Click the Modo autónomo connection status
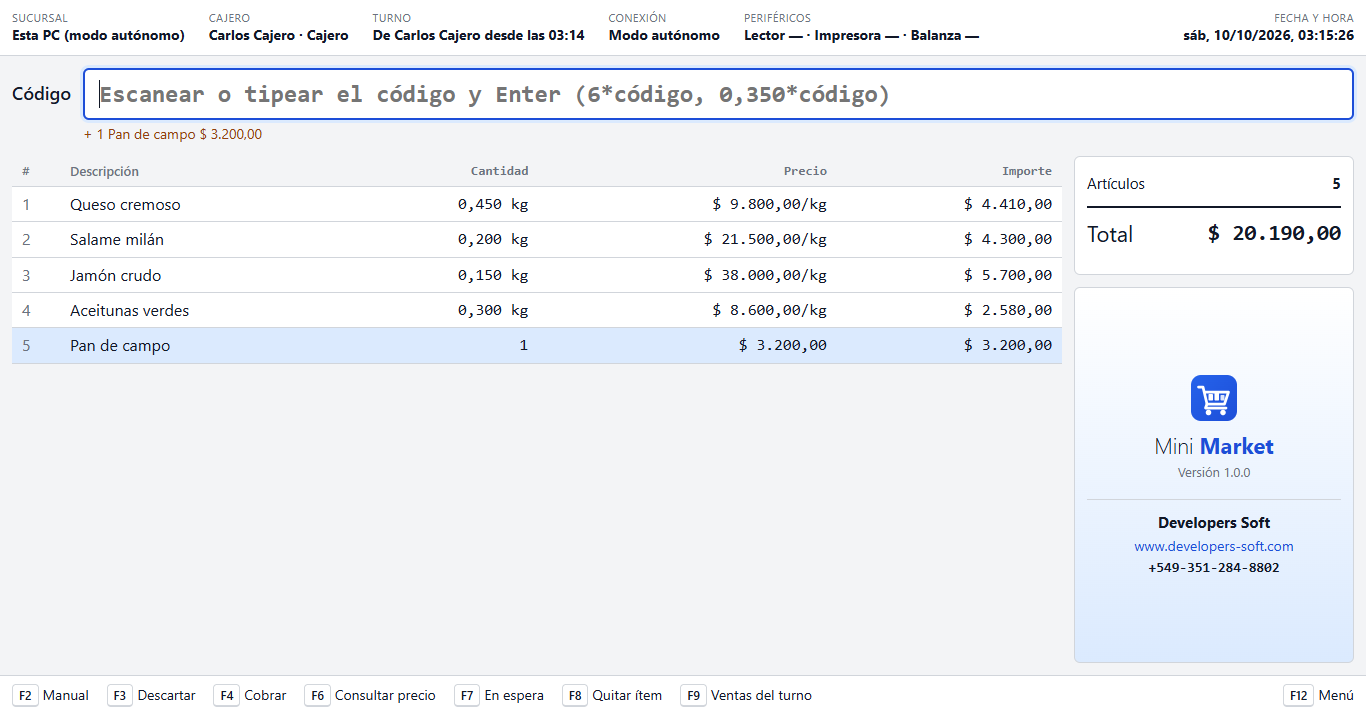This screenshot has height=715, width=1366. [664, 35]
